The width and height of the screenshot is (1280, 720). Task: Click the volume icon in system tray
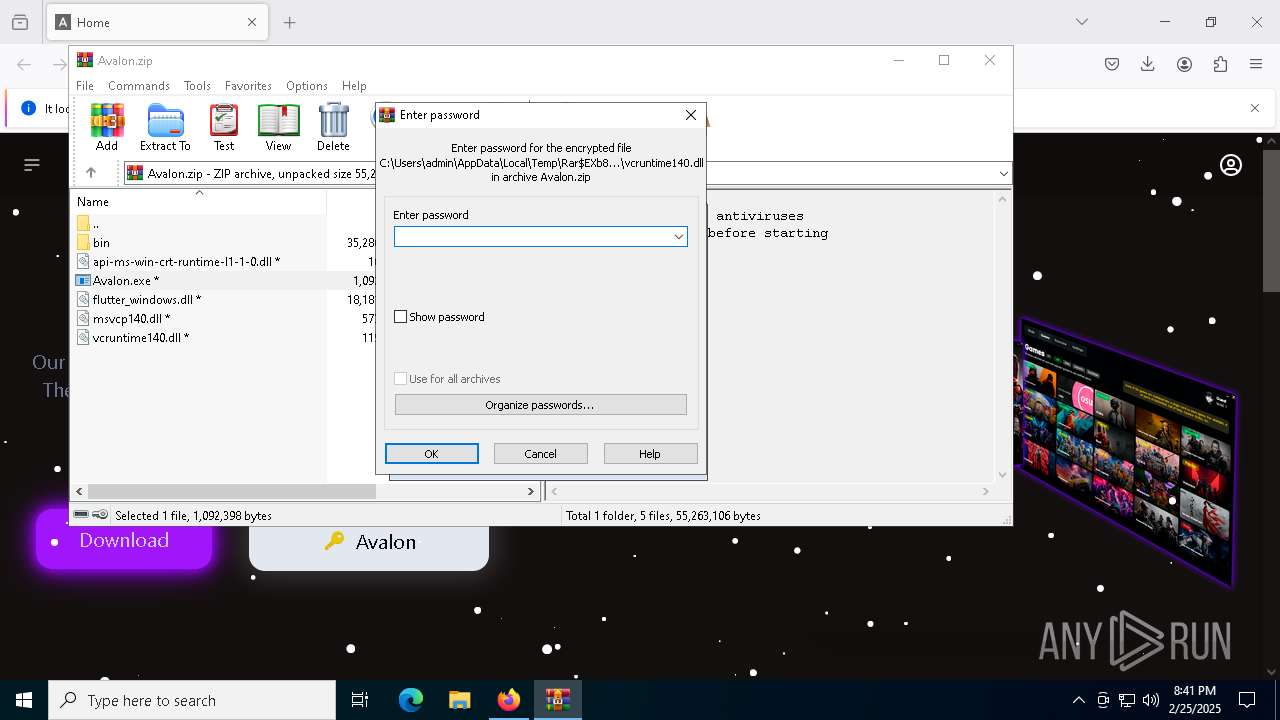pyautogui.click(x=1150, y=700)
